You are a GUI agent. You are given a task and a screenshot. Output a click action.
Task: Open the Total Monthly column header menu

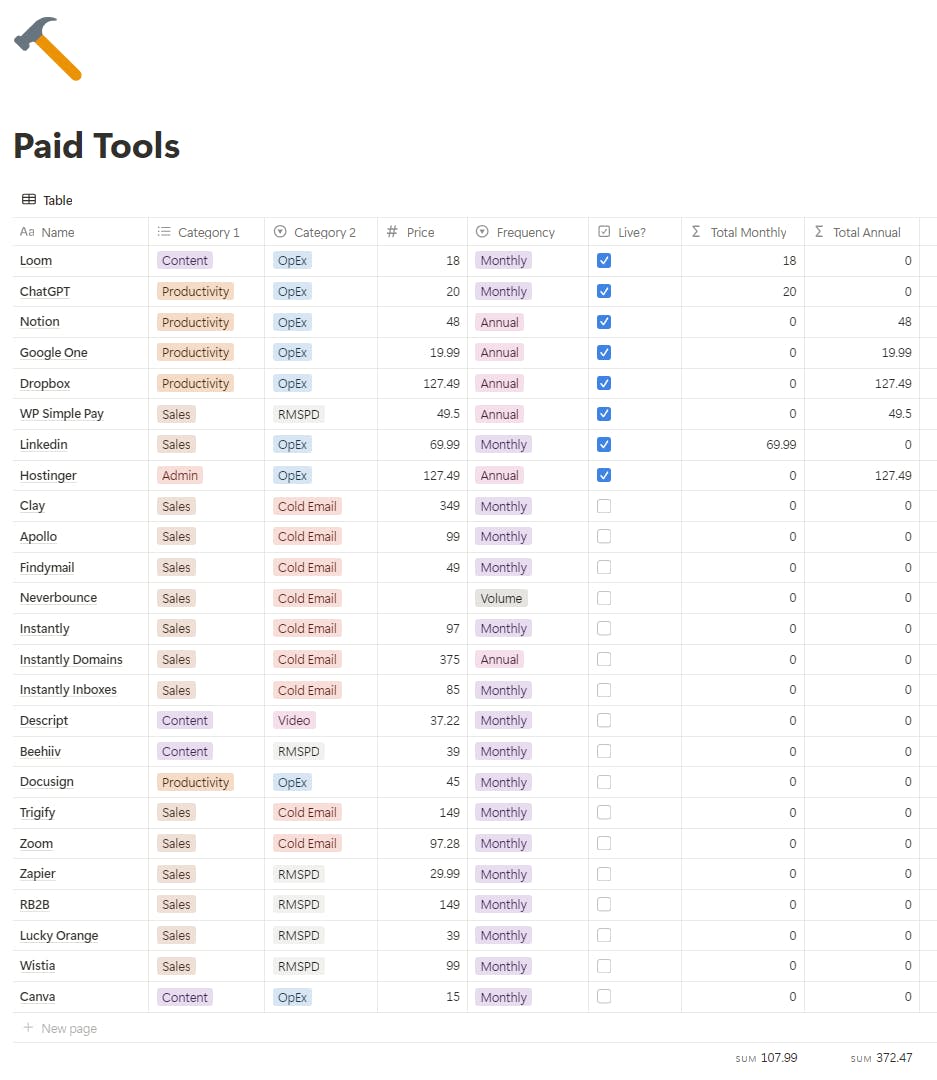[743, 232]
